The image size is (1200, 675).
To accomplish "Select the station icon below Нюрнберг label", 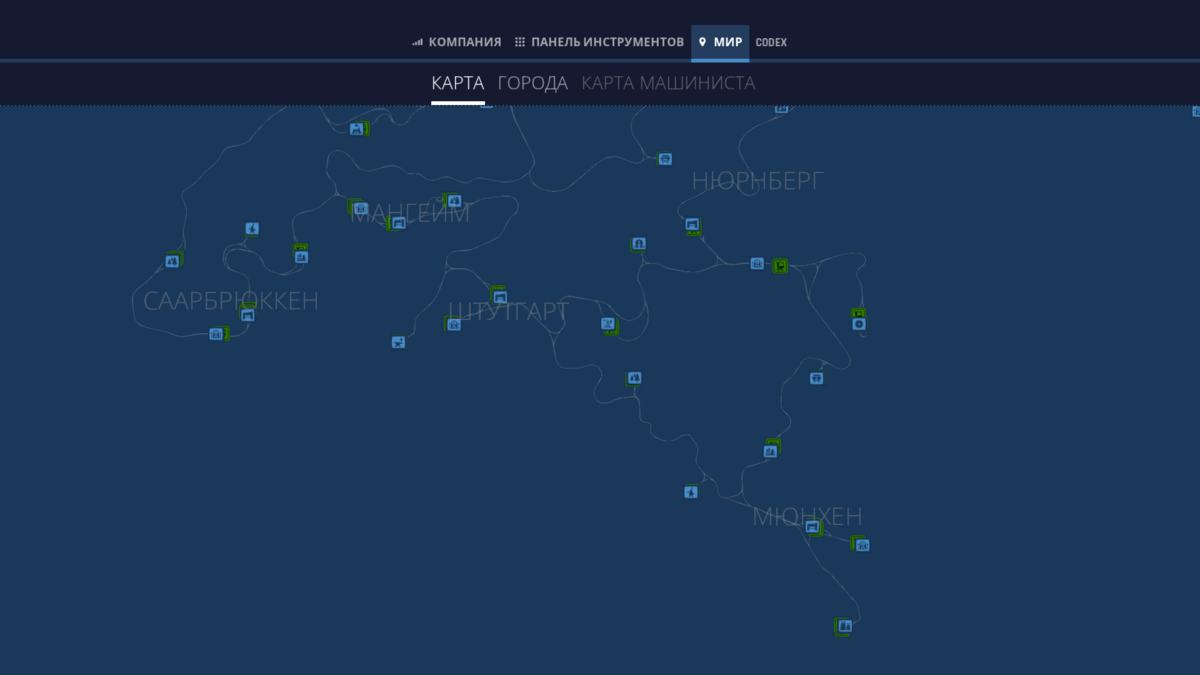I will pyautogui.click(x=692, y=225).
